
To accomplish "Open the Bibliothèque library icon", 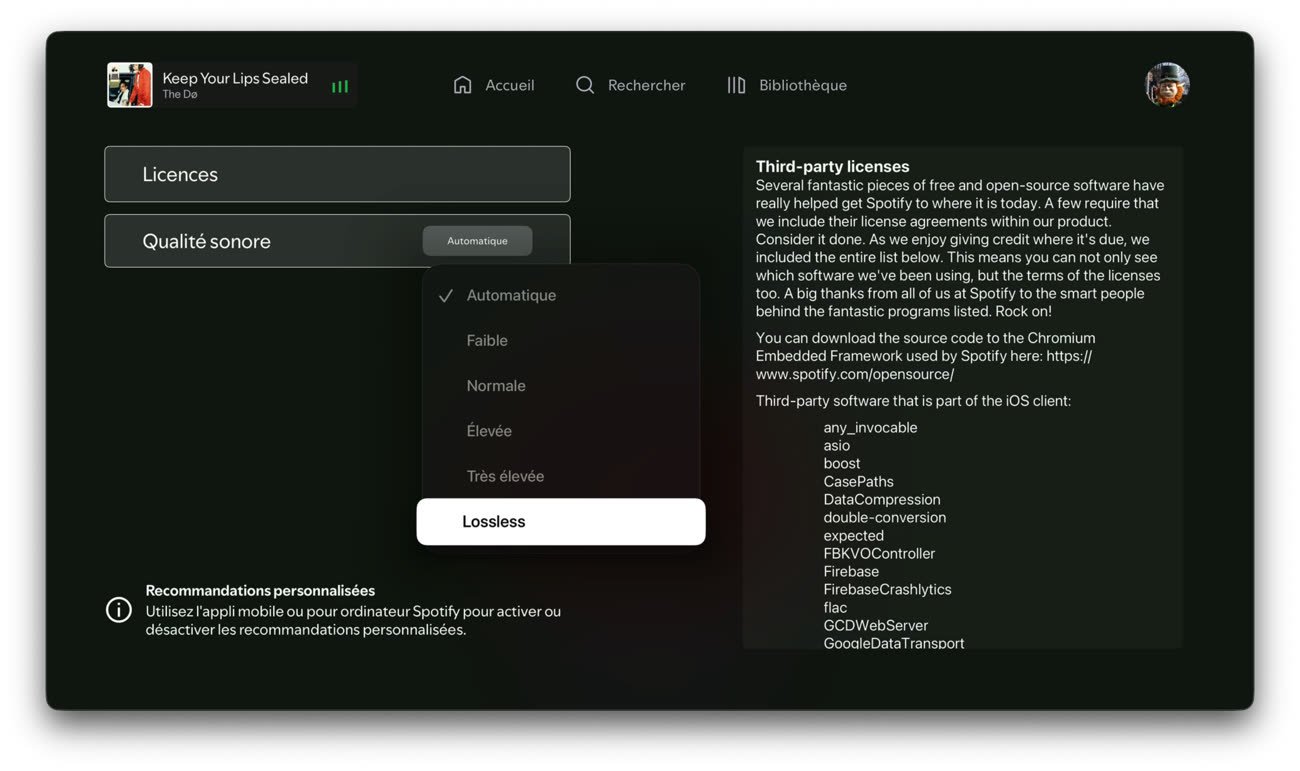I will (x=736, y=85).
